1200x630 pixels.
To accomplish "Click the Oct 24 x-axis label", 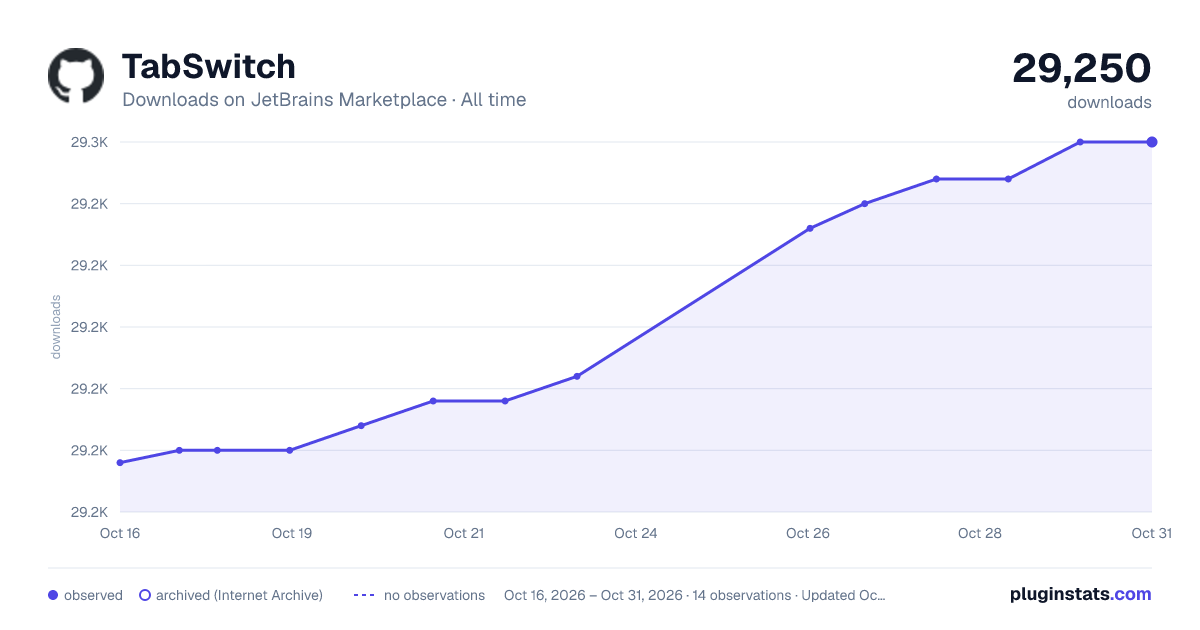I will (x=636, y=533).
